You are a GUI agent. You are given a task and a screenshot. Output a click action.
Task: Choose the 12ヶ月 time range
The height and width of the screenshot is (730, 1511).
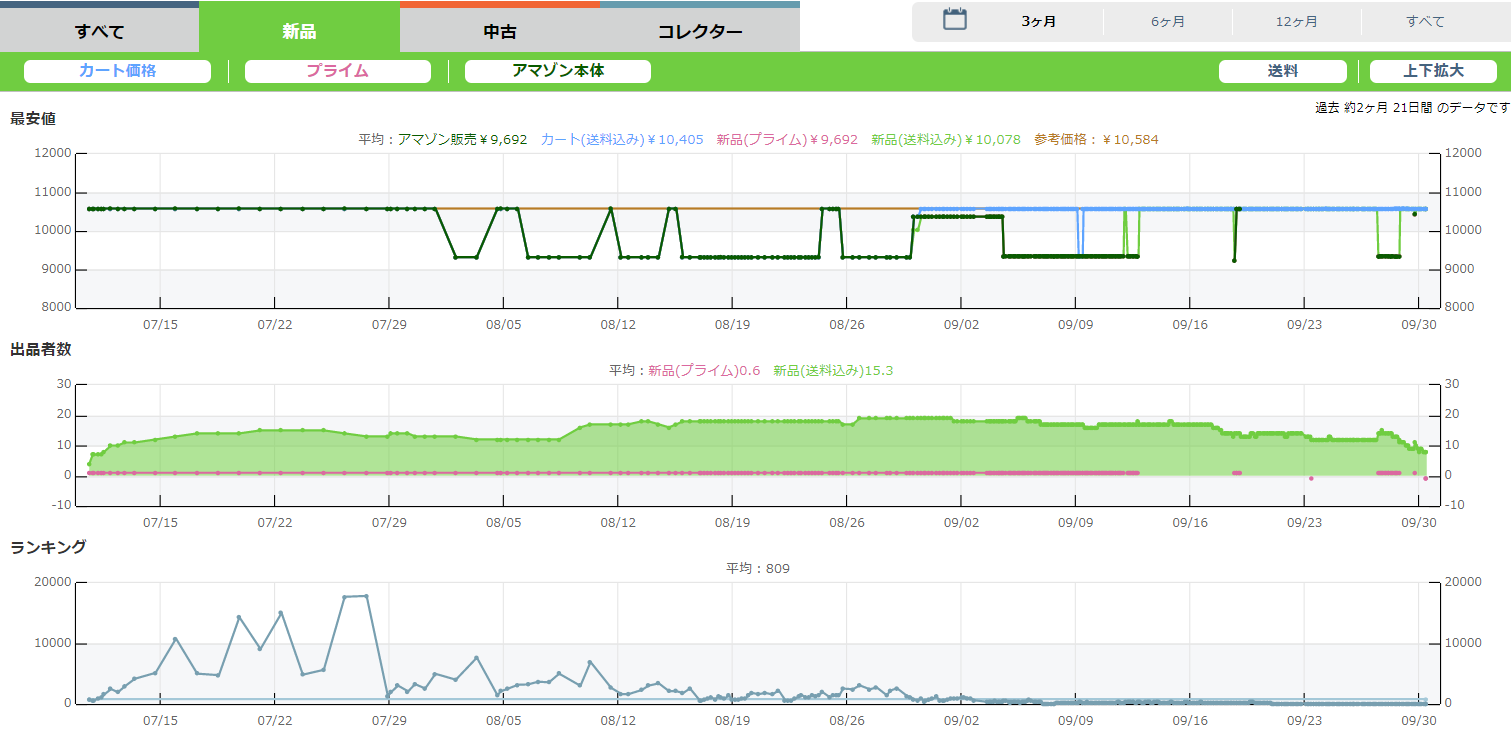click(x=1296, y=22)
